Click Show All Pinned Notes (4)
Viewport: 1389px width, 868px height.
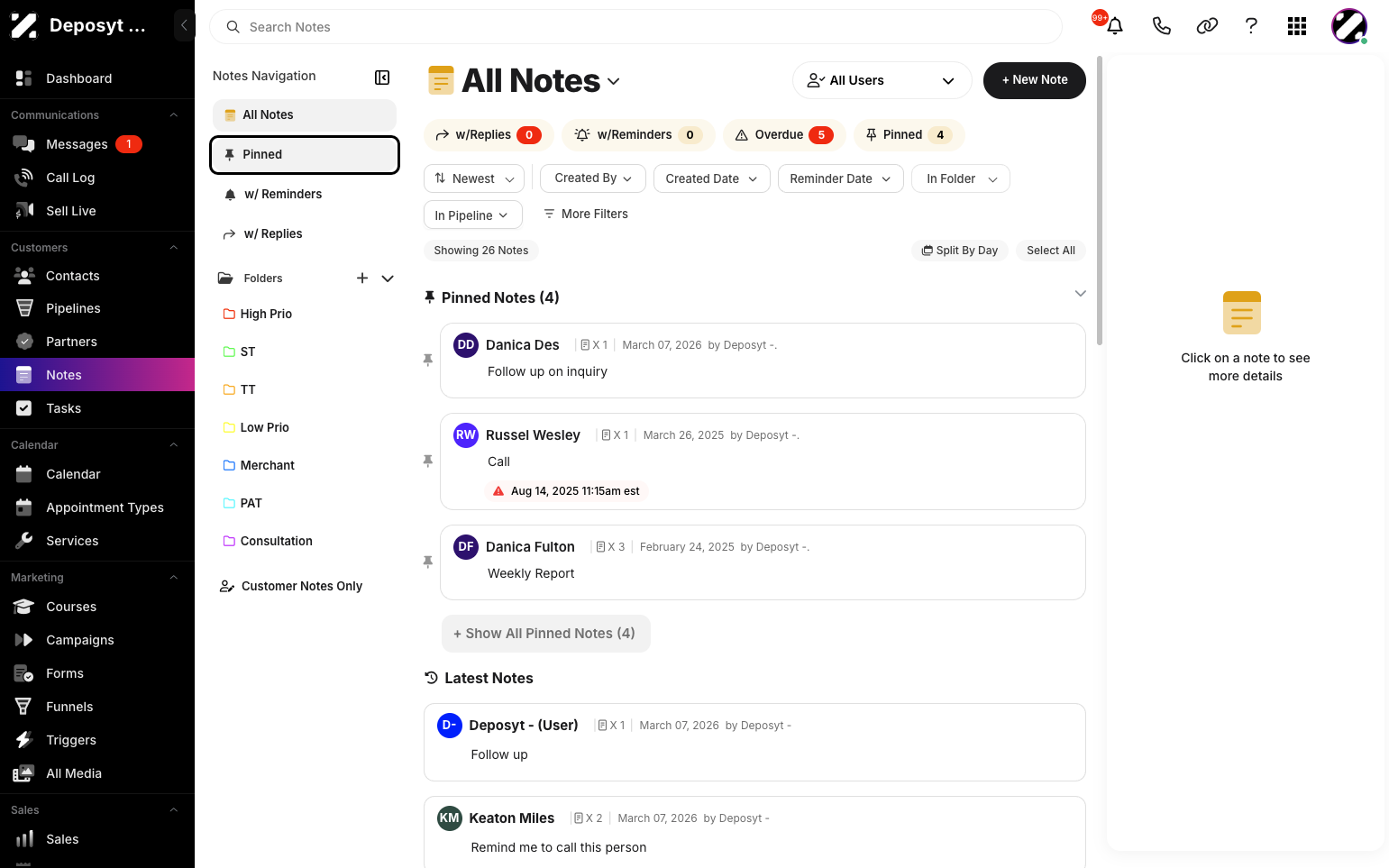click(x=545, y=634)
